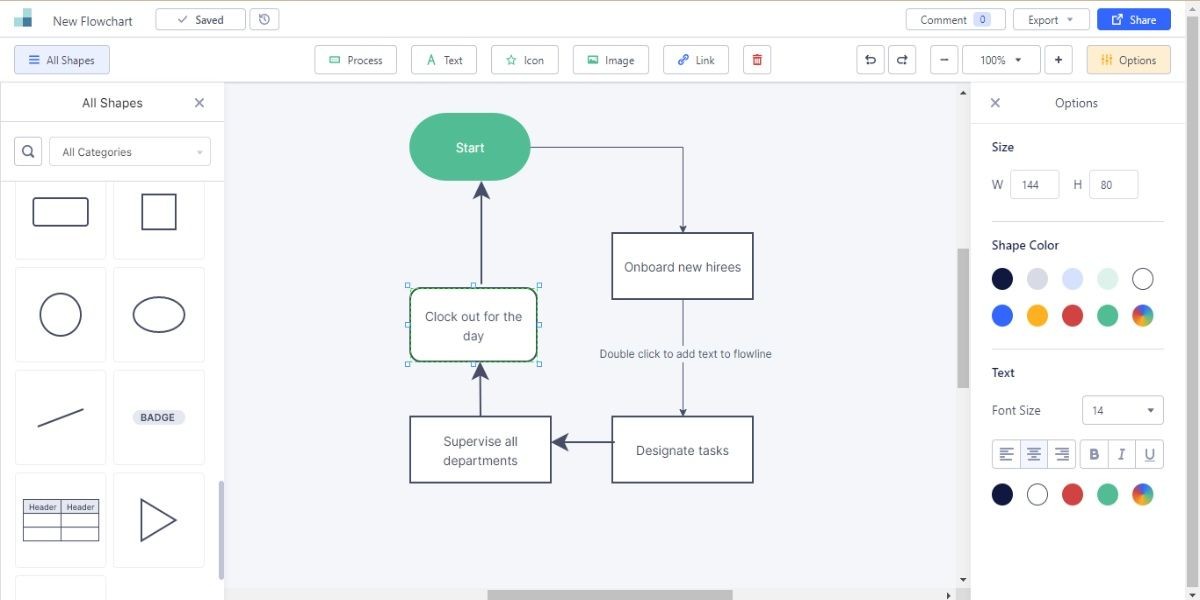Toggle the Options panel button
The height and width of the screenshot is (600, 1200).
[1128, 60]
